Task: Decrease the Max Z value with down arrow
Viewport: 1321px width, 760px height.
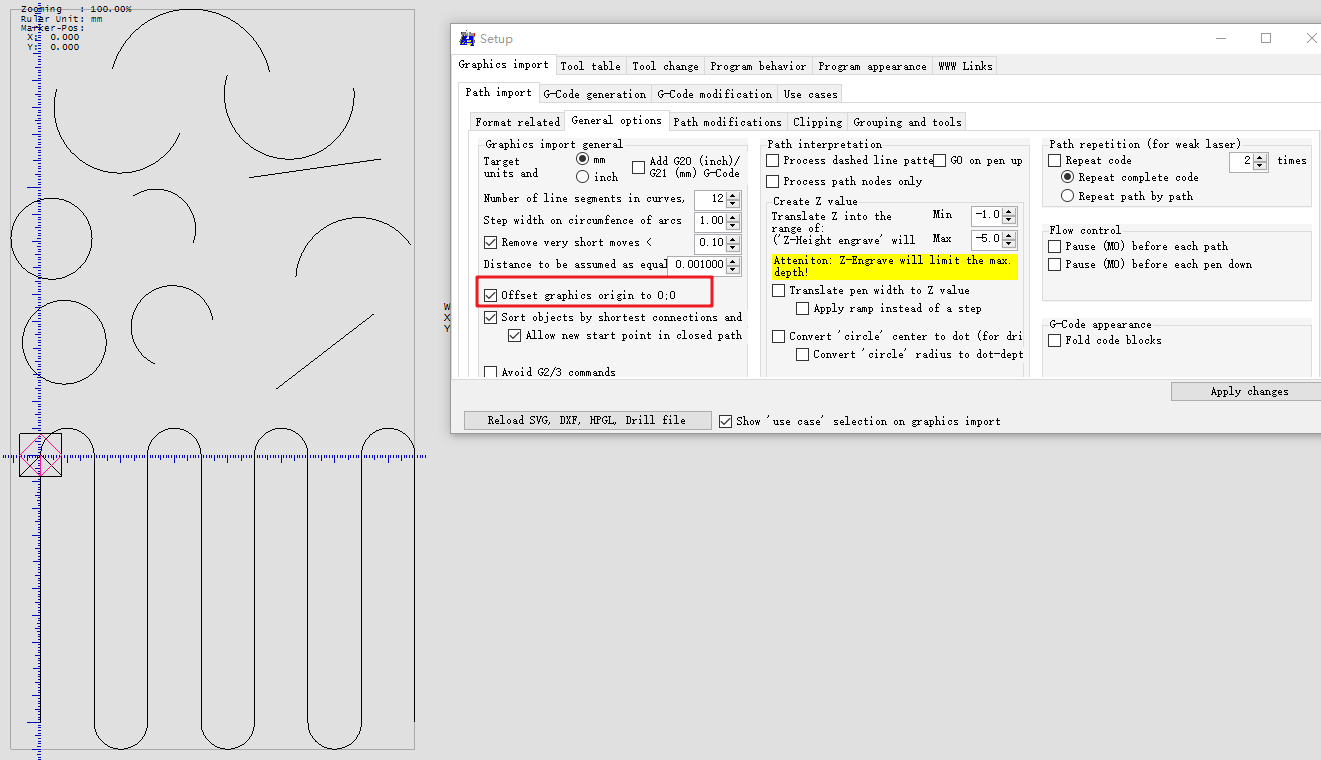Action: 1010,244
